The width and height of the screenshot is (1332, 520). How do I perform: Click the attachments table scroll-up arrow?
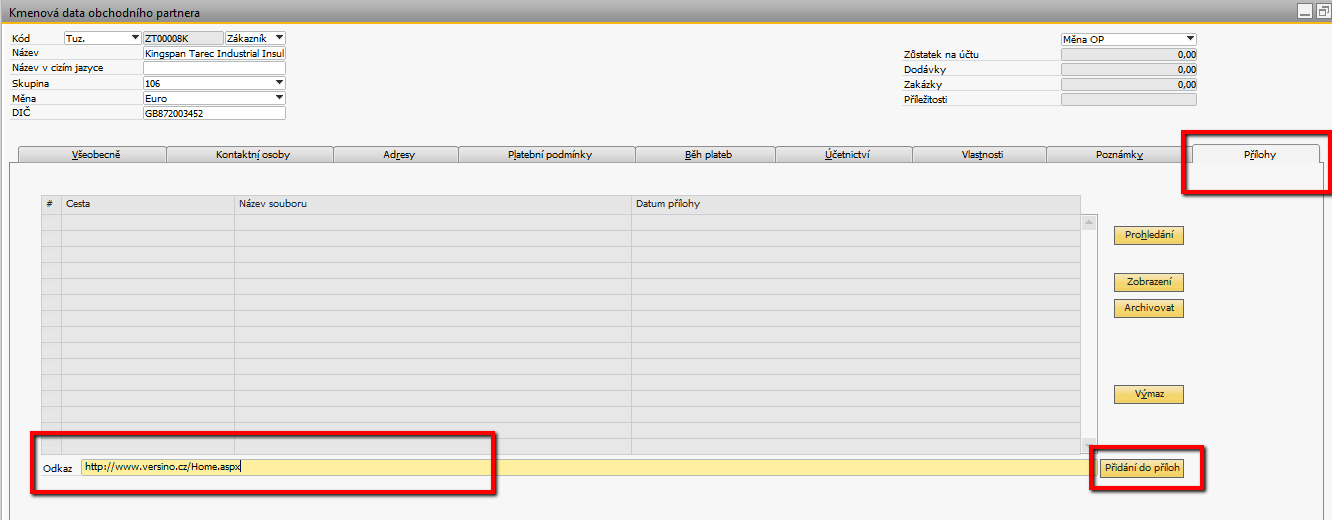[1089, 222]
